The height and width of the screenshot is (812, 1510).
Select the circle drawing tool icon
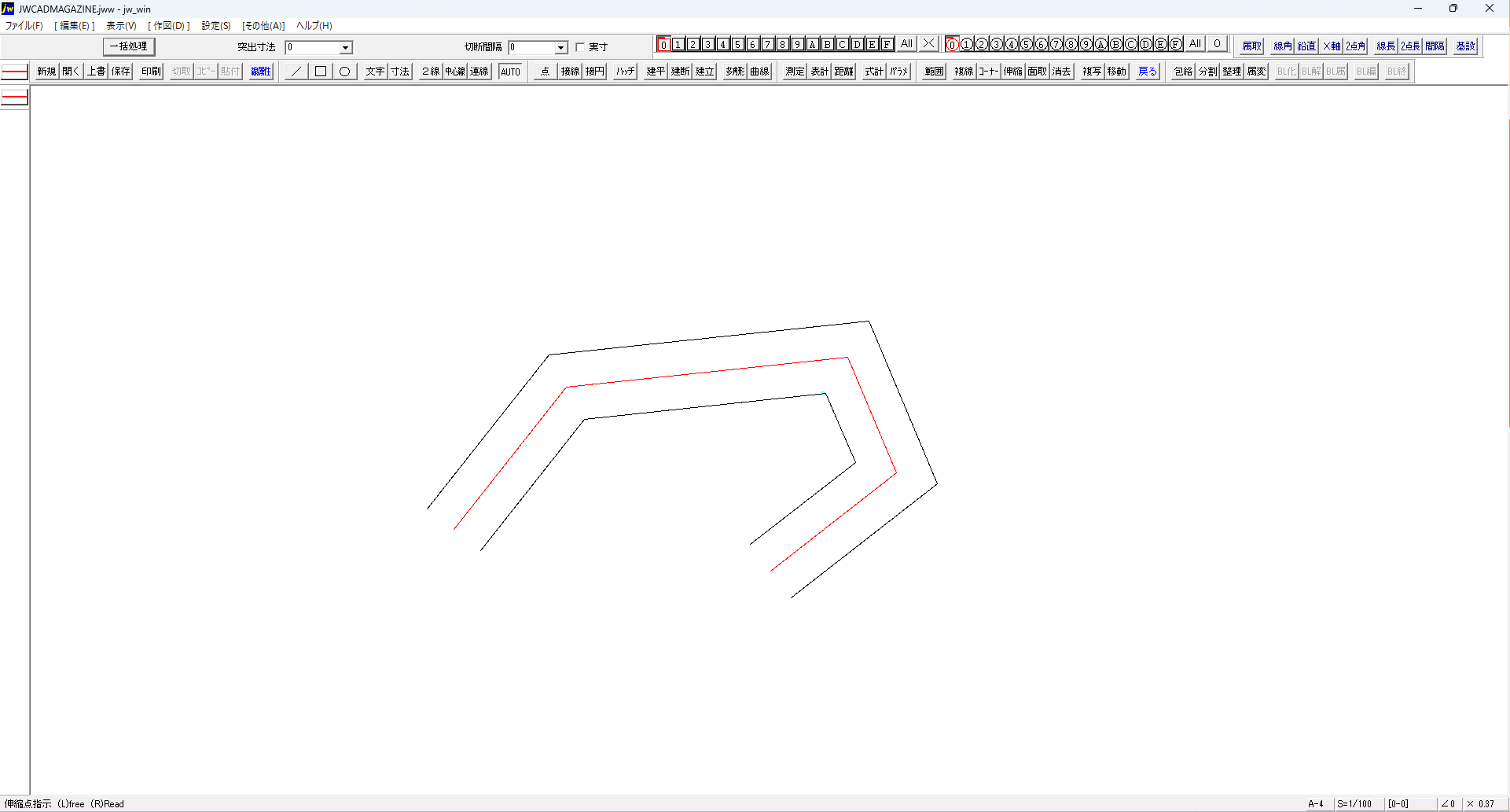pyautogui.click(x=344, y=72)
